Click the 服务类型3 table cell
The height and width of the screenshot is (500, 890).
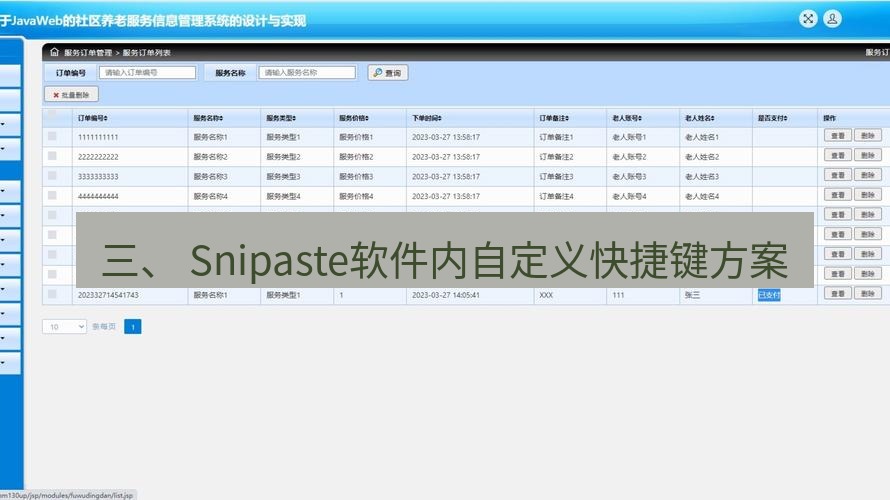coord(283,177)
